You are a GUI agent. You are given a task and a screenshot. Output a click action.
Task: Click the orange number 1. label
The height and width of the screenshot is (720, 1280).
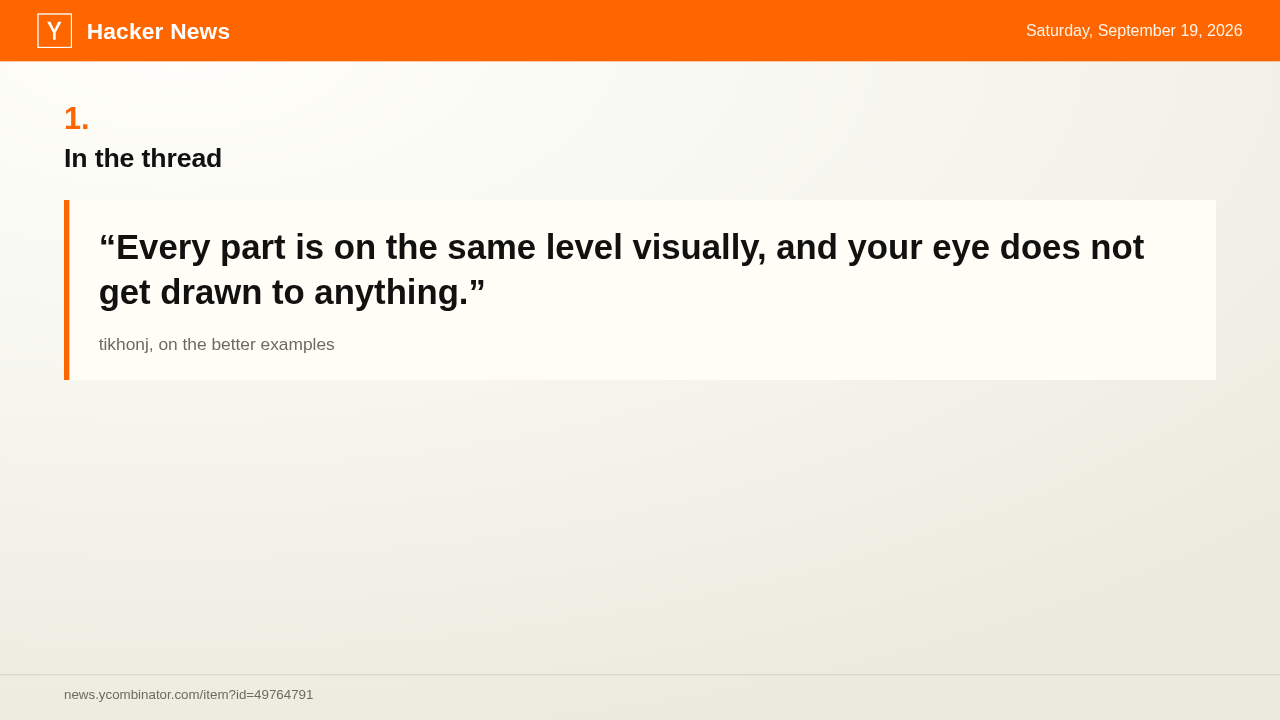pyautogui.click(x=77, y=118)
